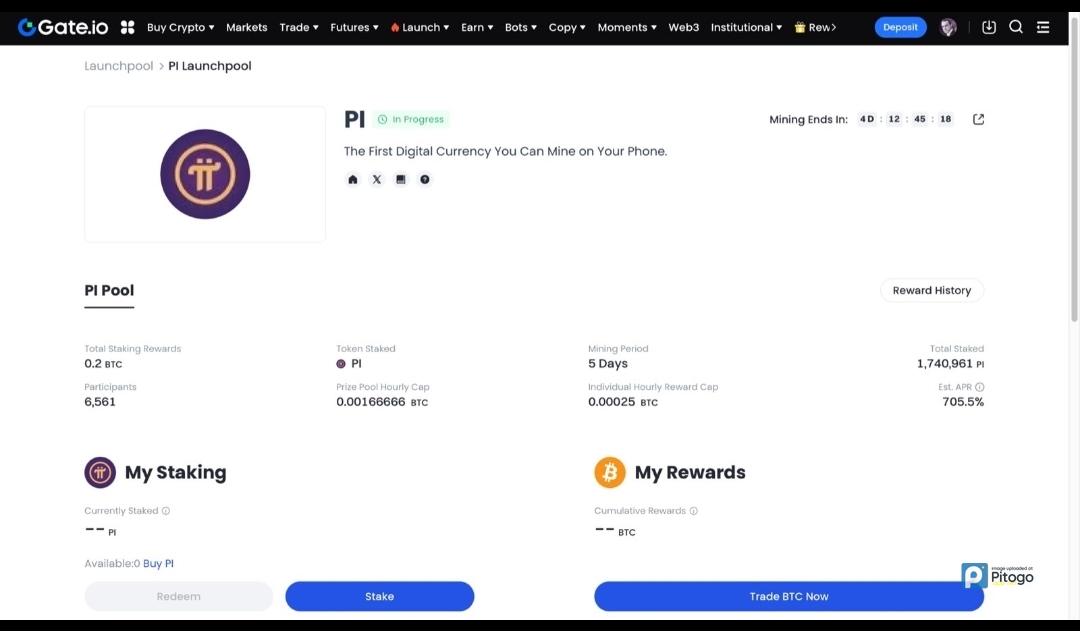Click the Currently Staked info icon

point(166,511)
